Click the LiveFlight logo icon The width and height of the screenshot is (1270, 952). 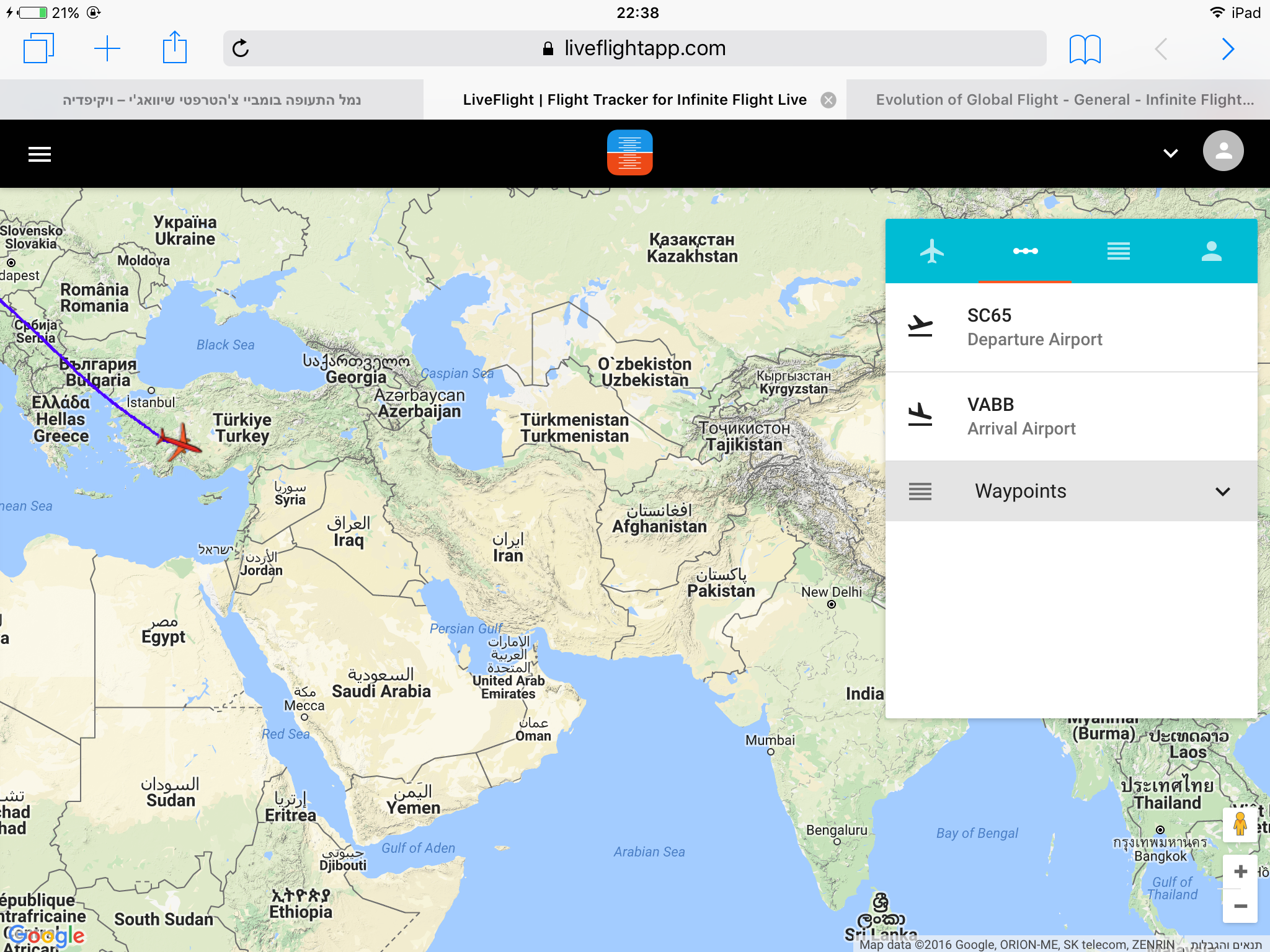[x=629, y=152]
